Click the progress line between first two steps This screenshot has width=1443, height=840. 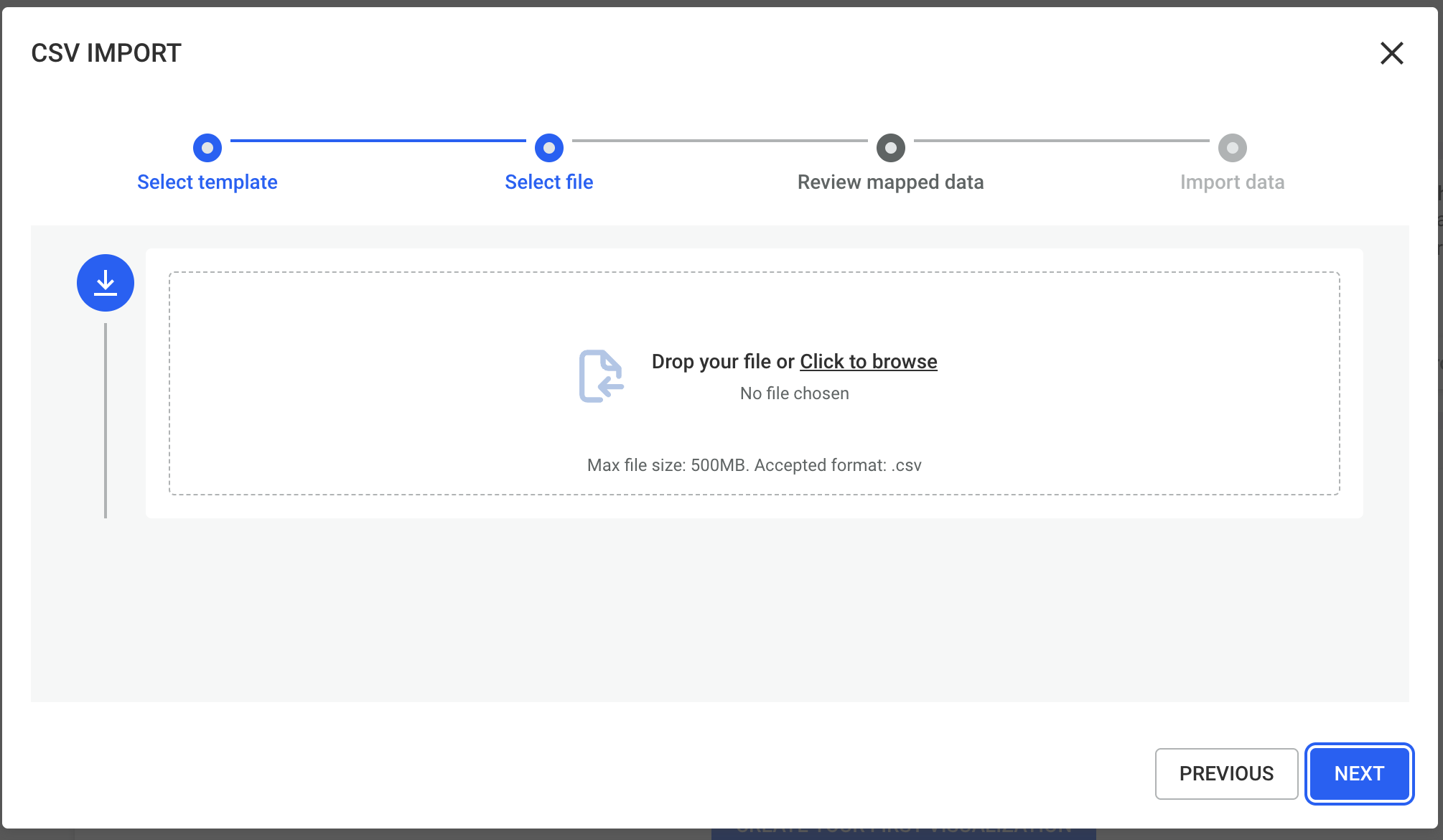378,141
